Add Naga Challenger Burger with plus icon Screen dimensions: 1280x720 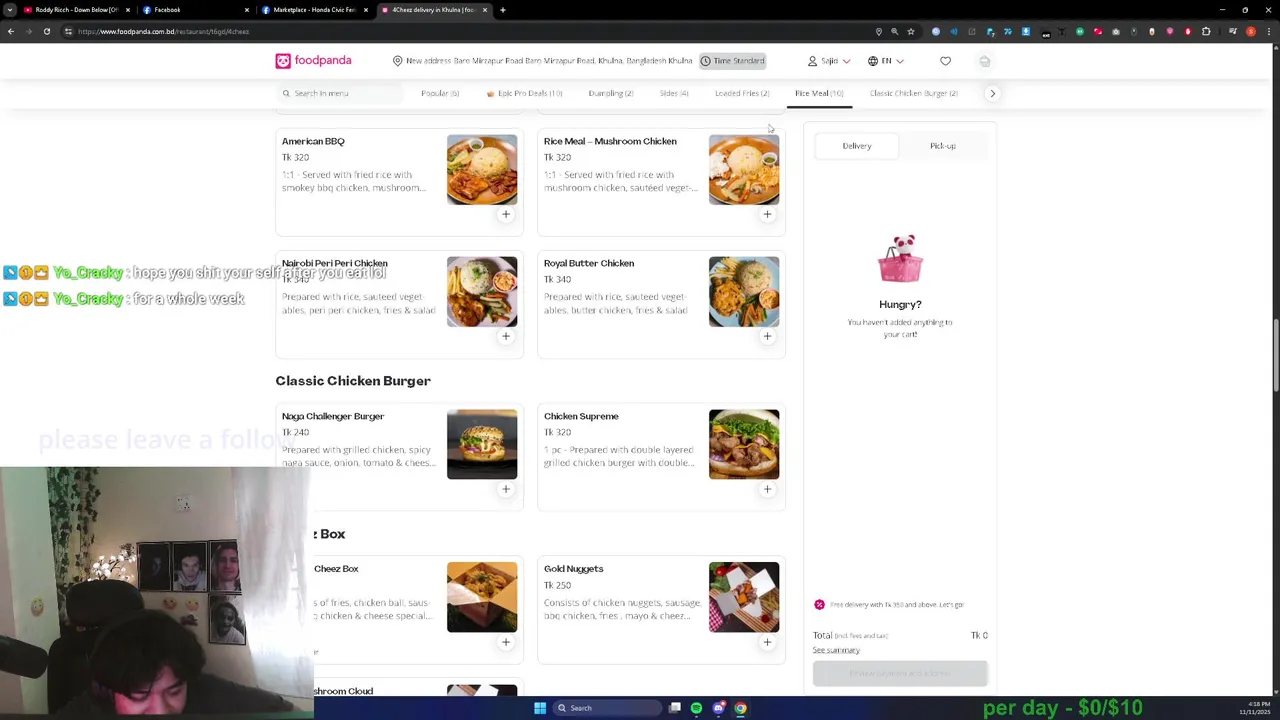click(x=506, y=489)
